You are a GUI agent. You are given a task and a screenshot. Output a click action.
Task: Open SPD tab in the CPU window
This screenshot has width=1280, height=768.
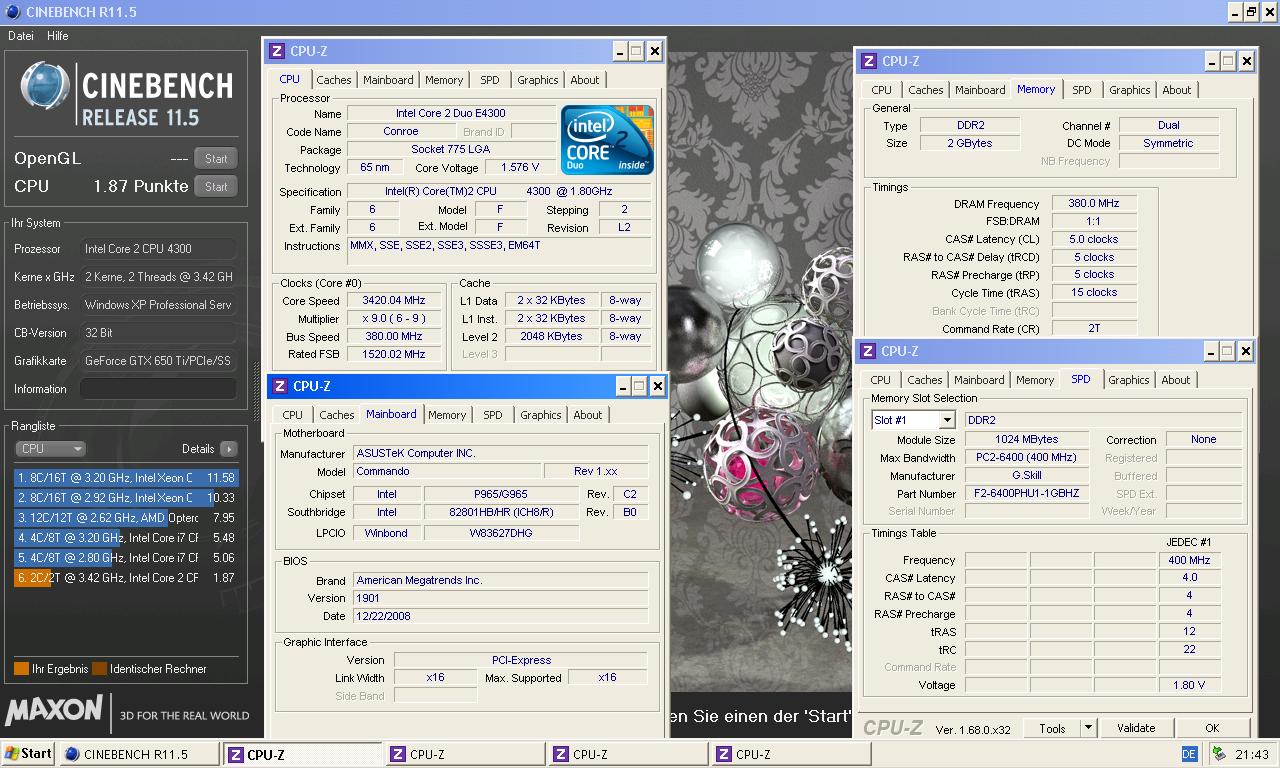[490, 80]
